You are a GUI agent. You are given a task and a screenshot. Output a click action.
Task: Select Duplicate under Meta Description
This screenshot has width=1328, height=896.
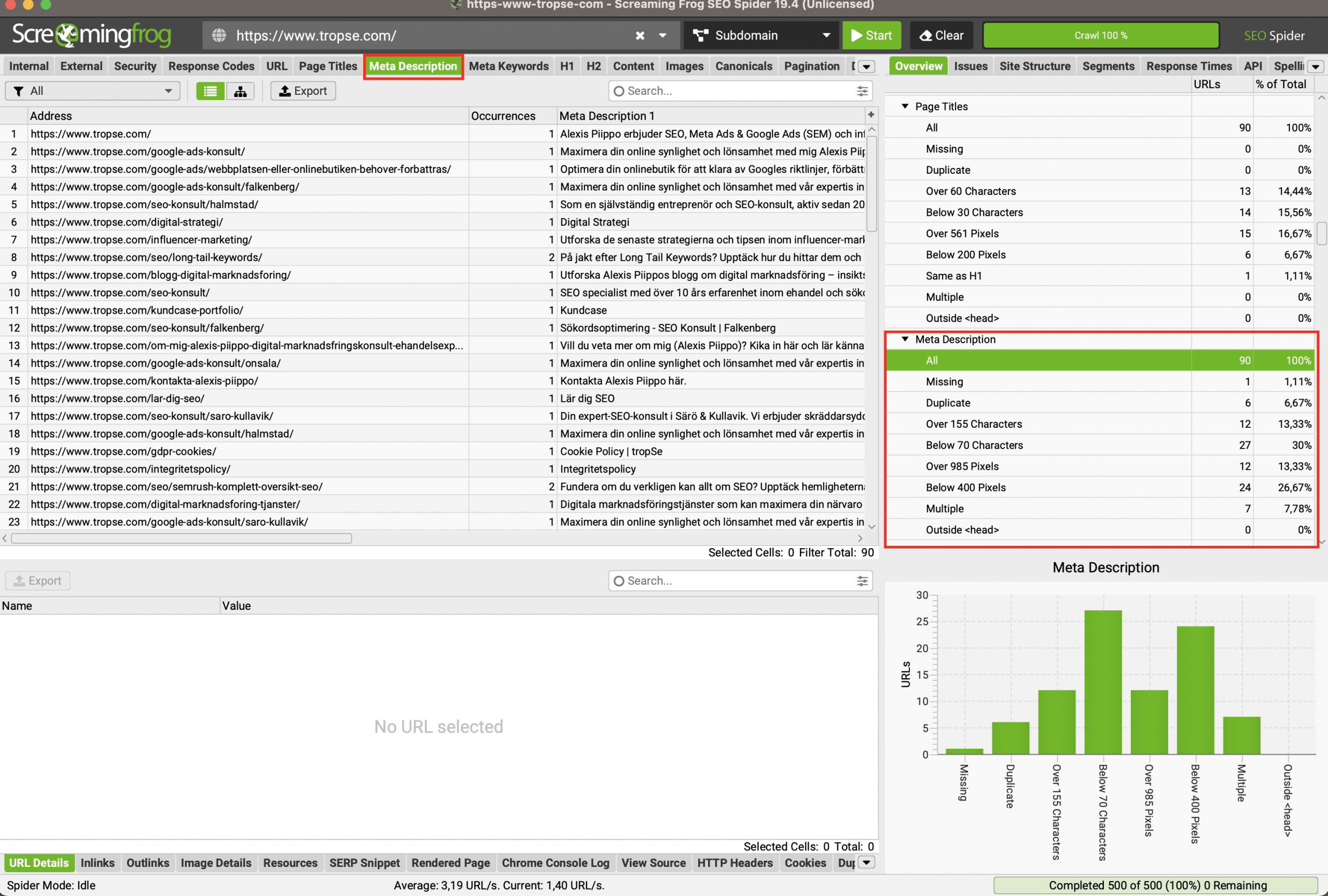tap(1099, 402)
